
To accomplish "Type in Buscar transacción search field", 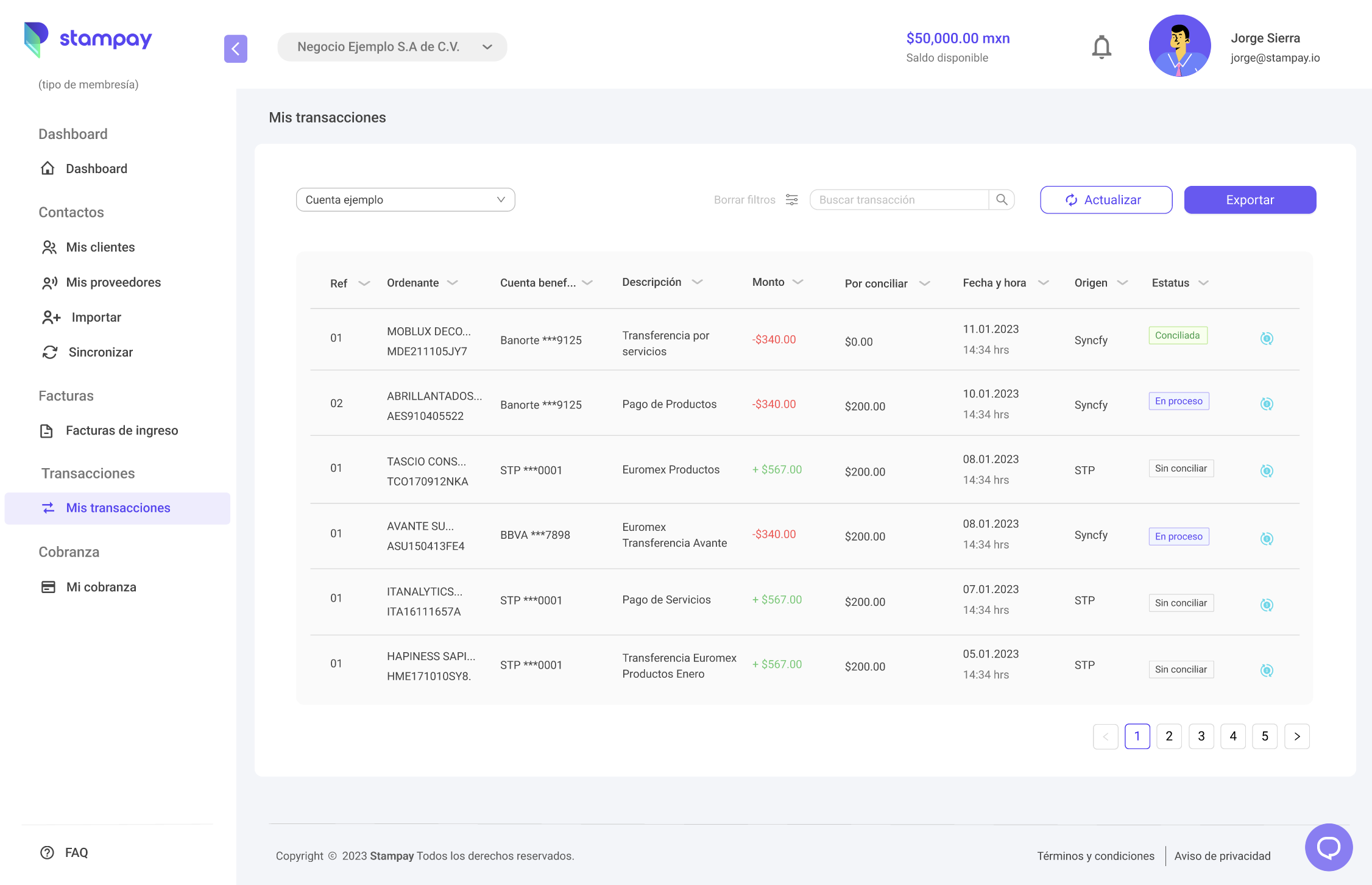I will (899, 200).
